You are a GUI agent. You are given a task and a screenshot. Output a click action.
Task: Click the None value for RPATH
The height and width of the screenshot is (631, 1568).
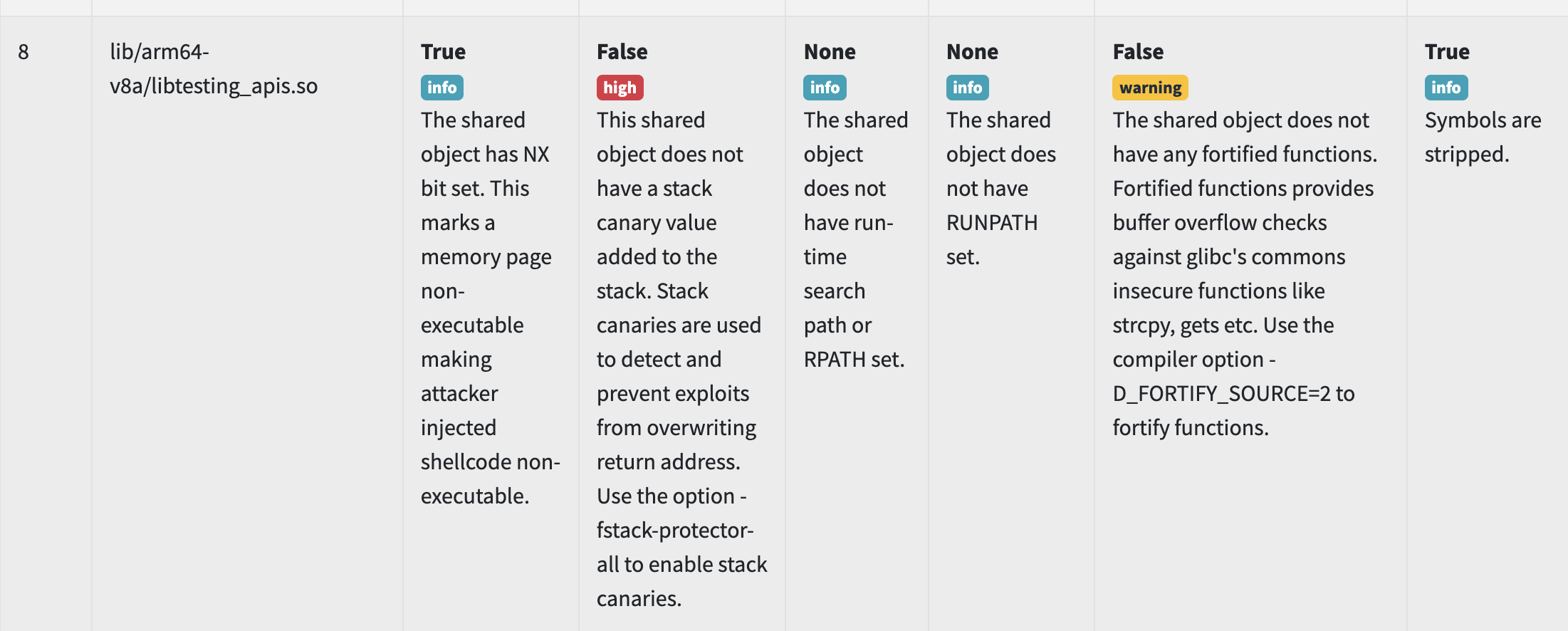coord(830,52)
